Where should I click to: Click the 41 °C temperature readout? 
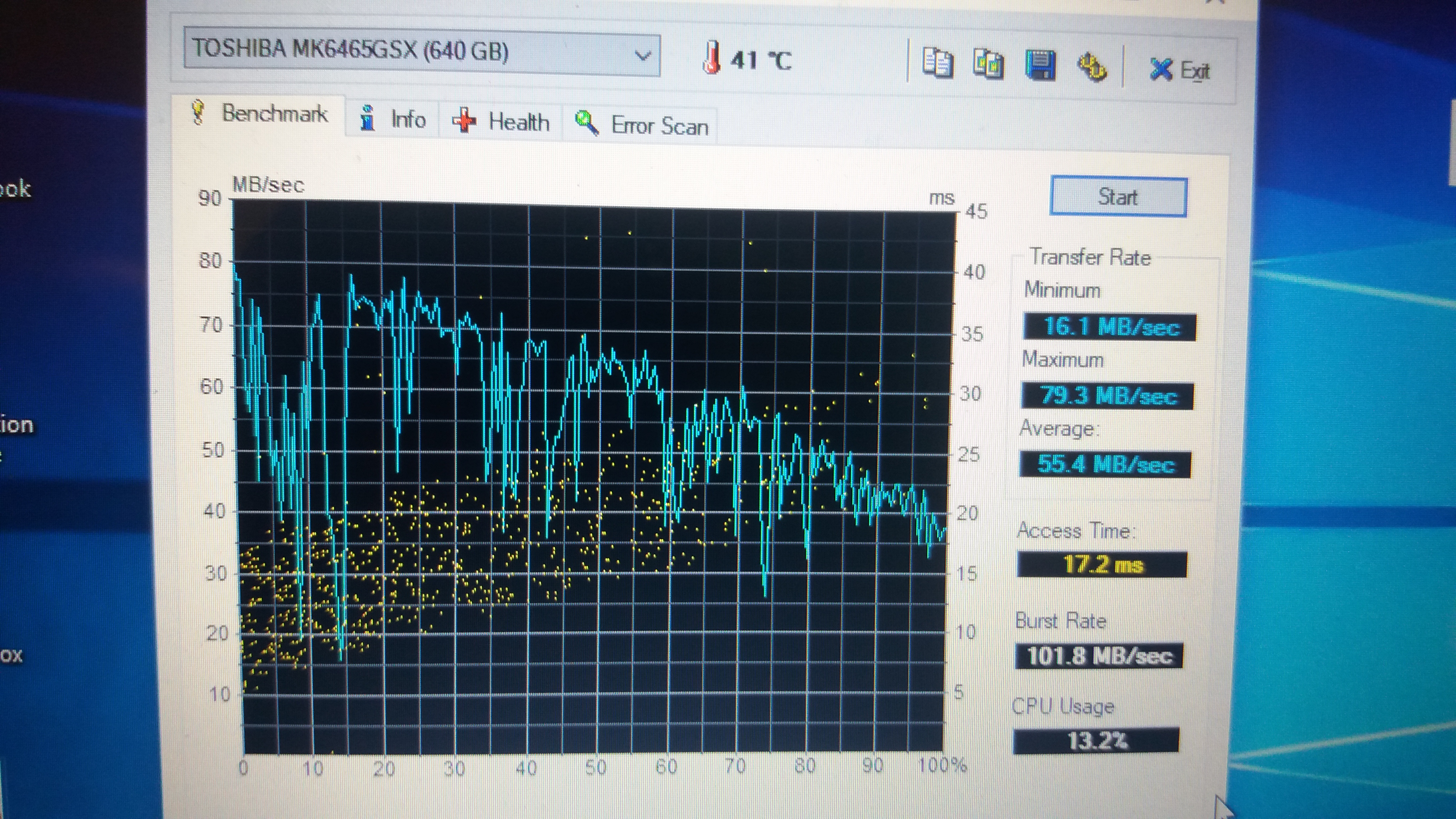pos(761,60)
